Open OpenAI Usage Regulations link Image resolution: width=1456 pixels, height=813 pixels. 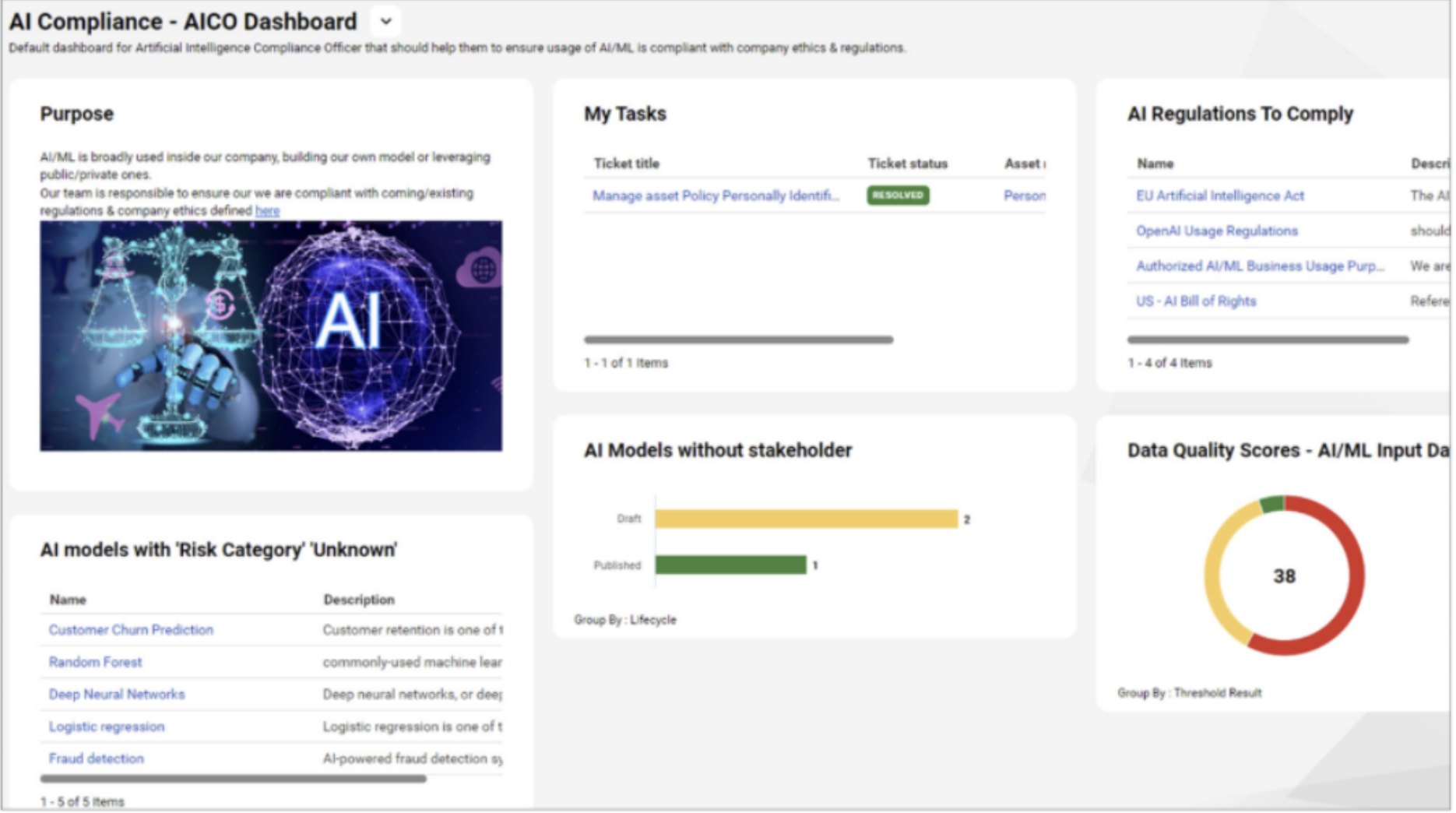tap(1216, 231)
